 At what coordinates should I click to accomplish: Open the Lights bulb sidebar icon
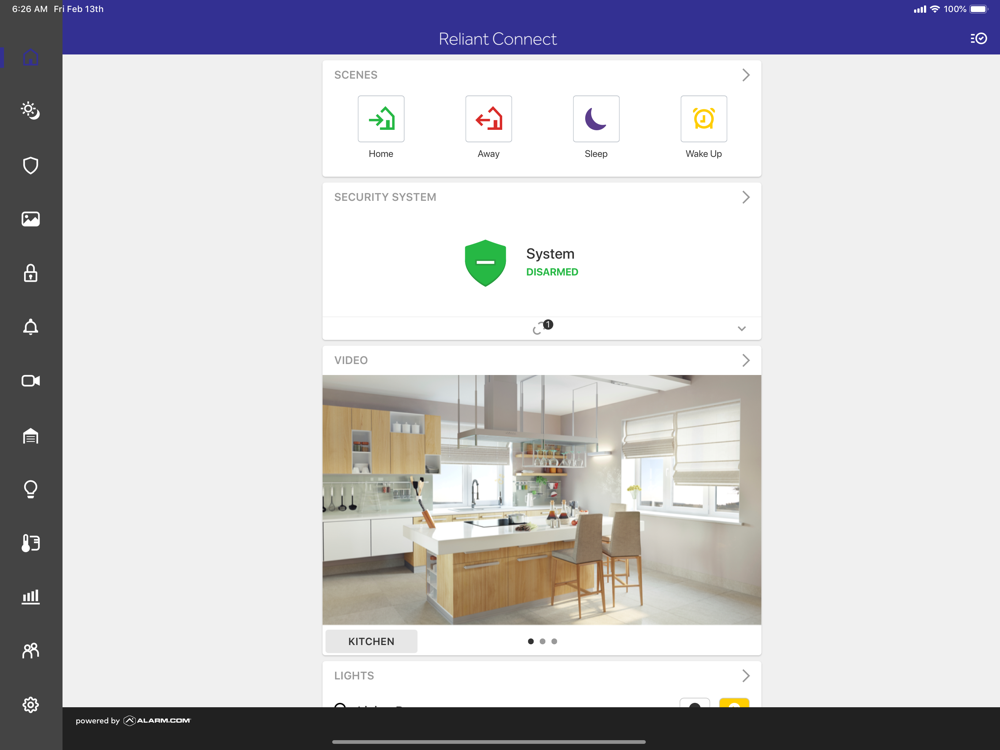(x=31, y=489)
